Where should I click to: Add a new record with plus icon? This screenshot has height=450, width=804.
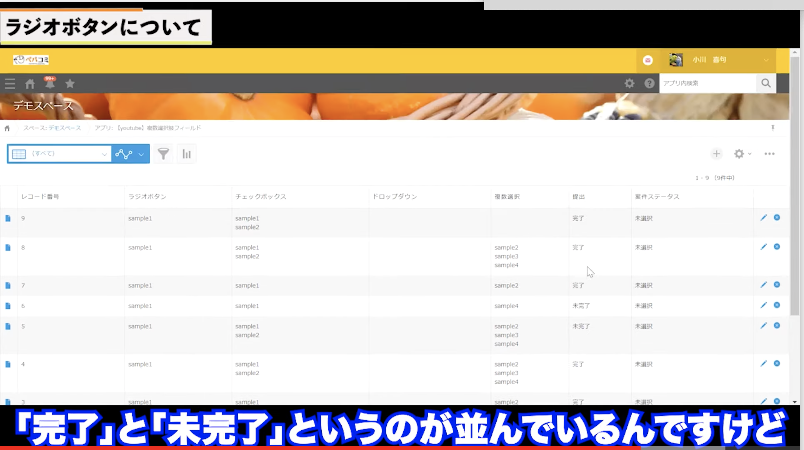coord(716,154)
